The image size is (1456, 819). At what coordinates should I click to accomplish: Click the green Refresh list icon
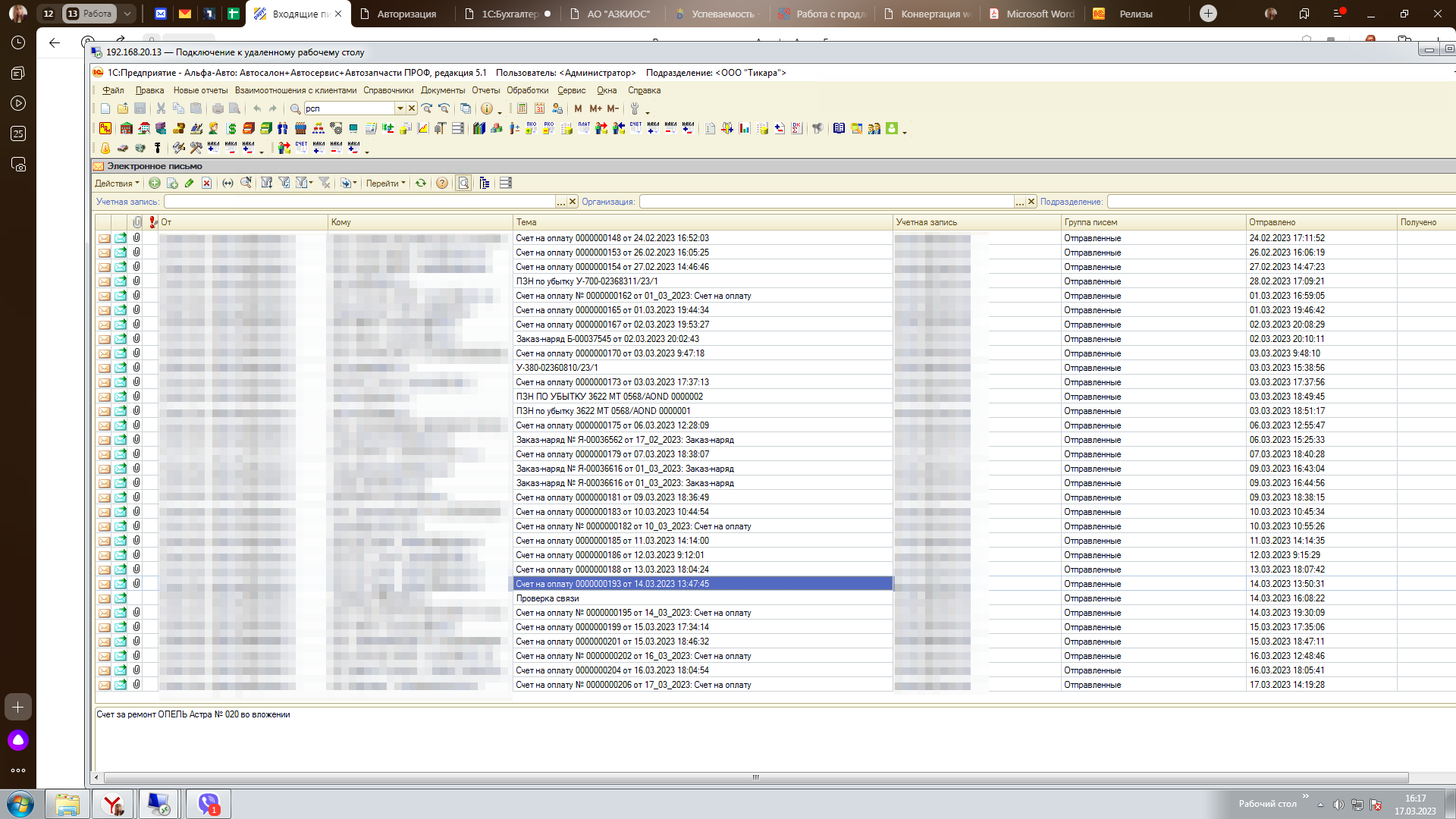pos(421,183)
